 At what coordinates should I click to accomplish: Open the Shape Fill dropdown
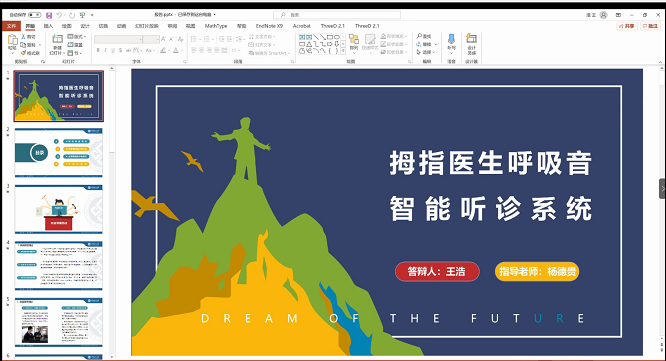[394, 37]
